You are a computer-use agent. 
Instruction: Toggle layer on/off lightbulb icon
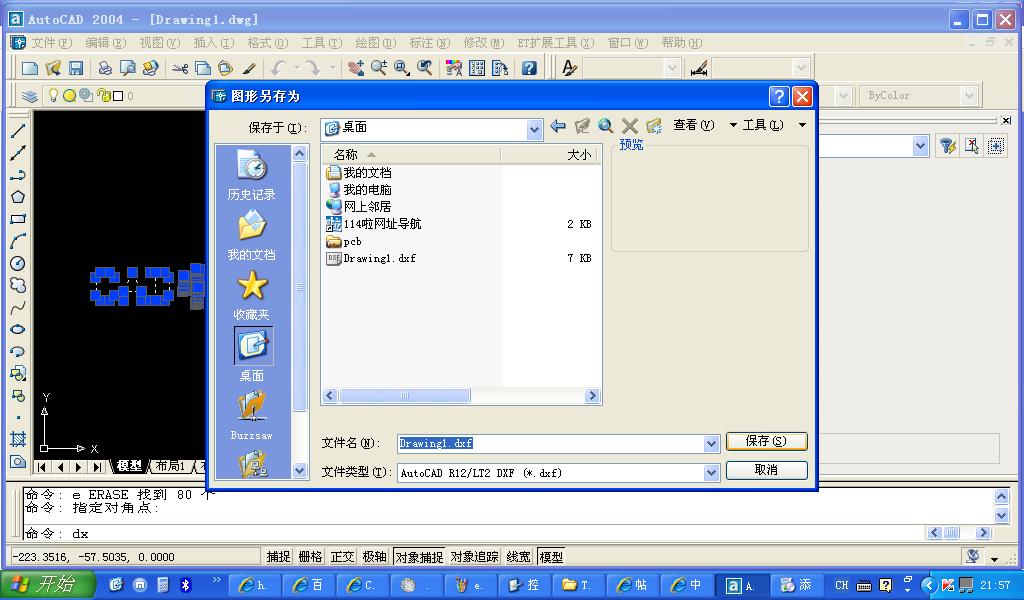(54, 96)
